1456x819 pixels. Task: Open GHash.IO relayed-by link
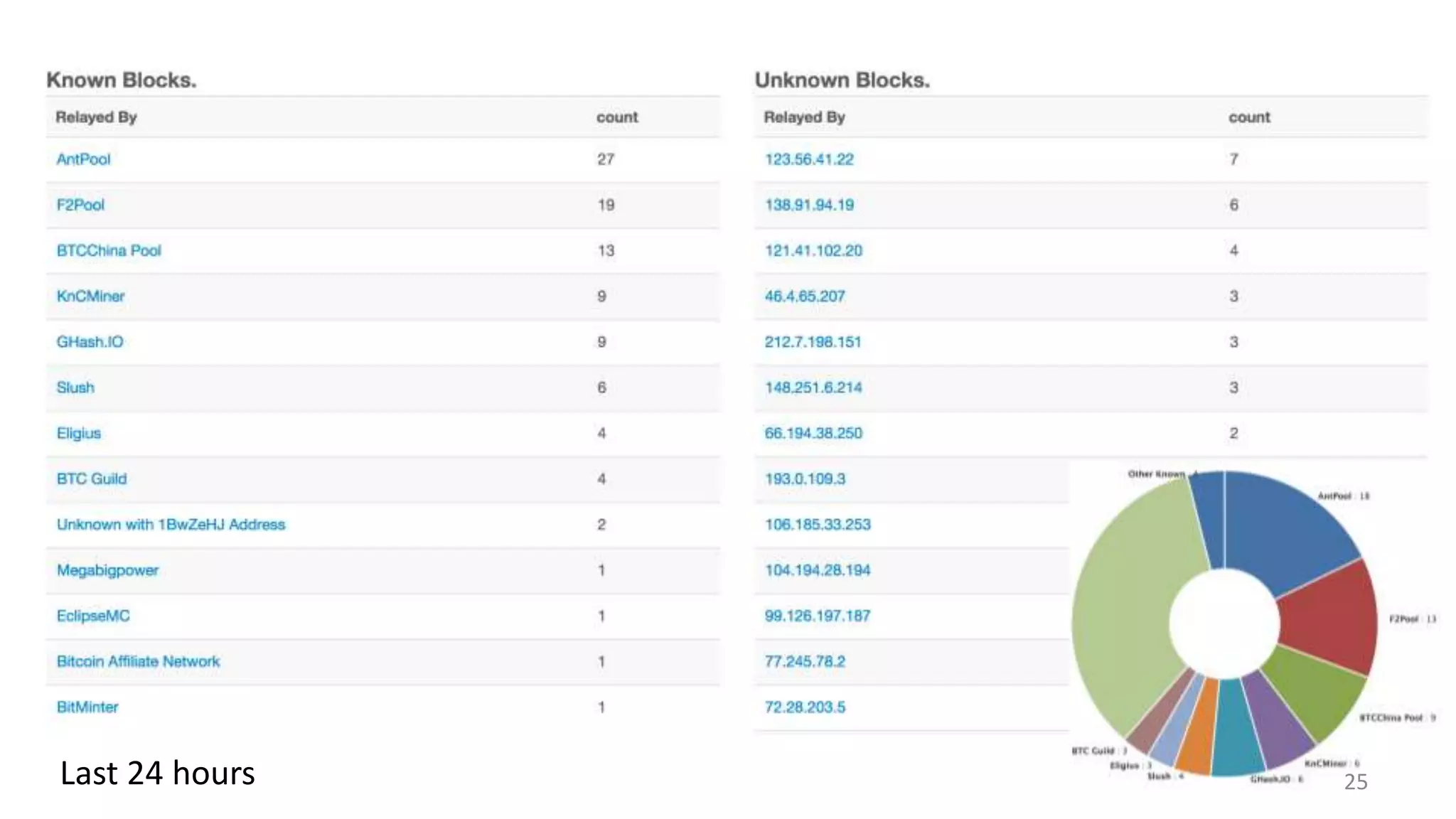(90, 342)
